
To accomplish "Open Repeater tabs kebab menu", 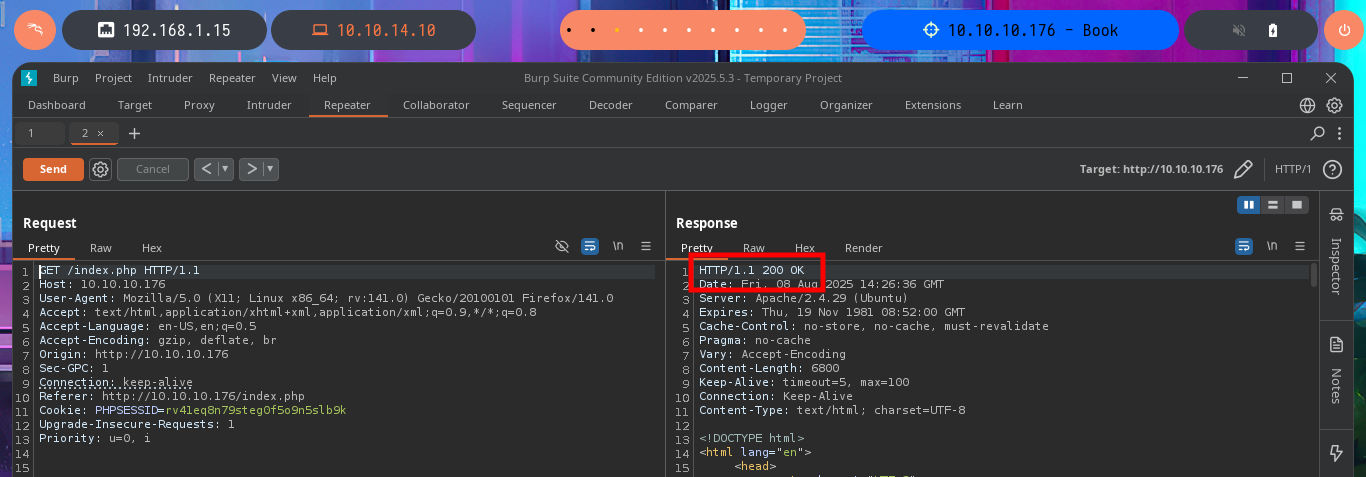I will (x=1337, y=133).
